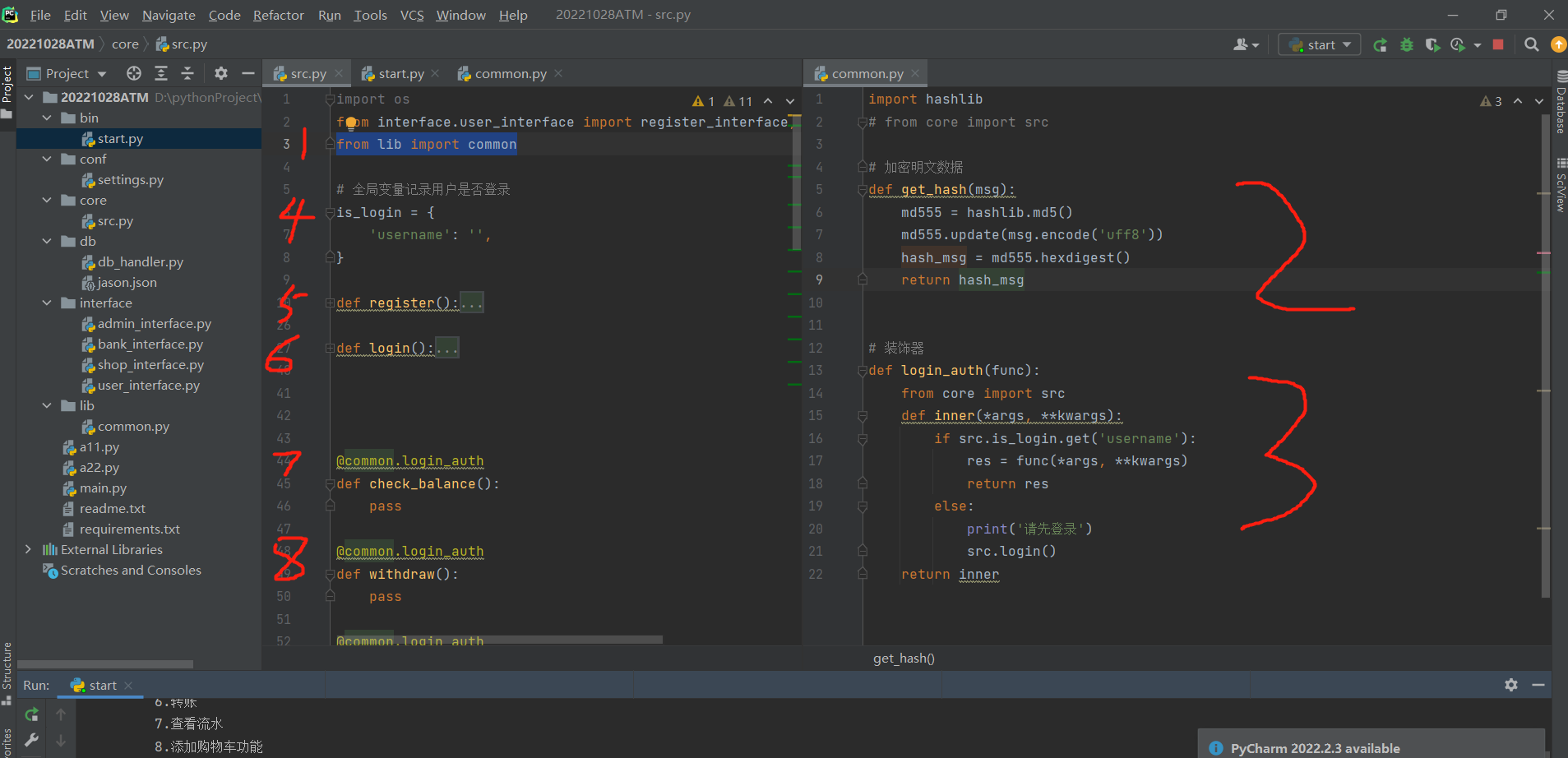Open Project panel gear options
This screenshot has height=758, width=1568.
point(220,74)
